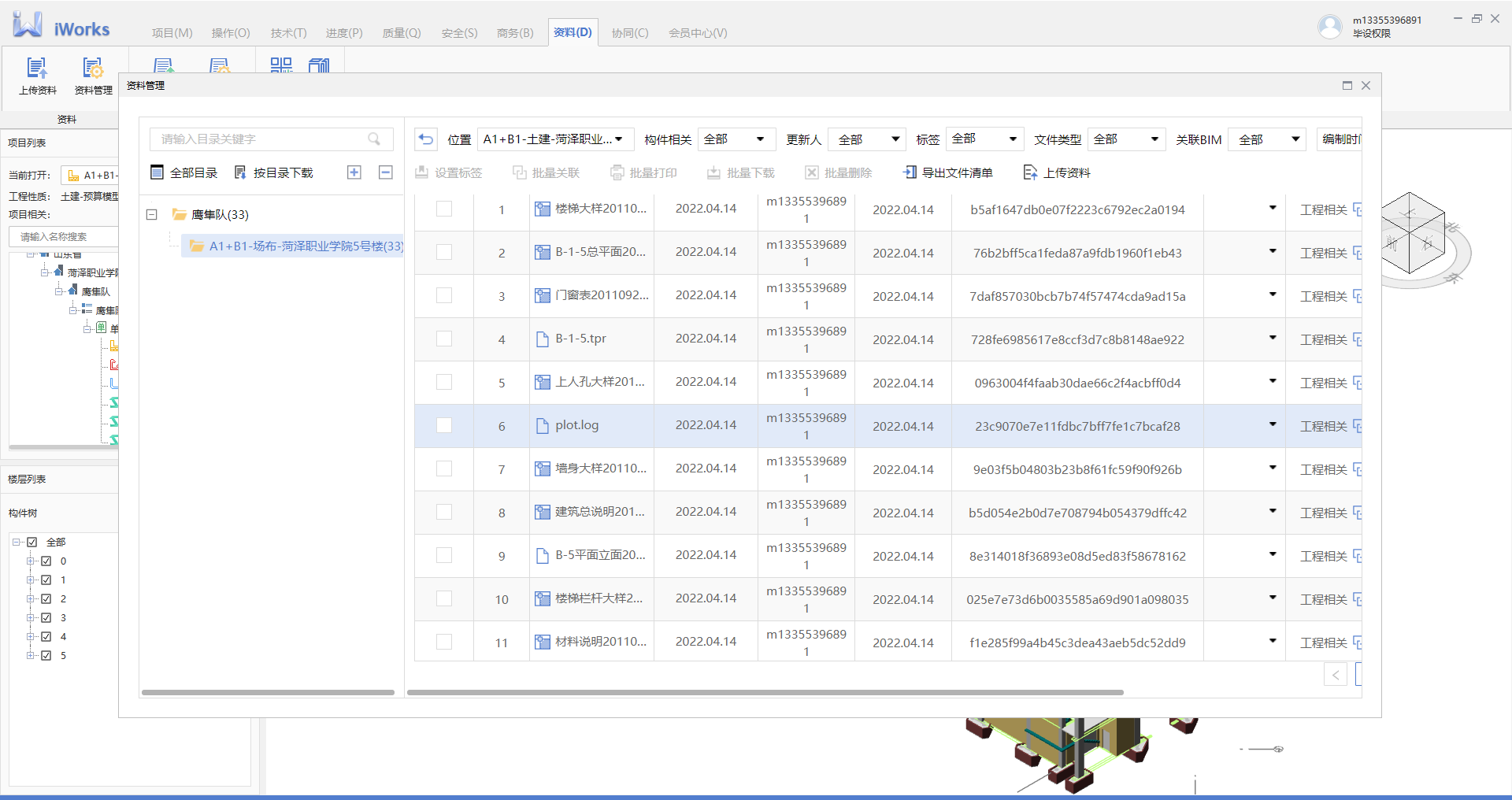Check the checkbox for row 4 B-1-5.tpr
The image size is (1512, 800).
(x=444, y=339)
